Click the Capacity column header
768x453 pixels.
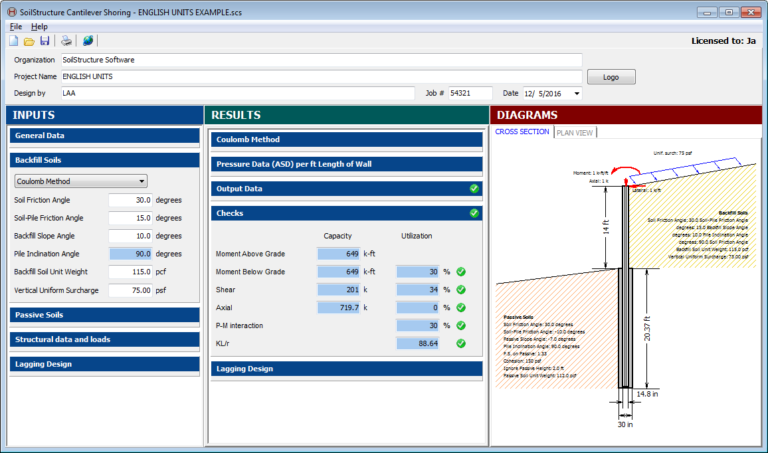point(337,236)
